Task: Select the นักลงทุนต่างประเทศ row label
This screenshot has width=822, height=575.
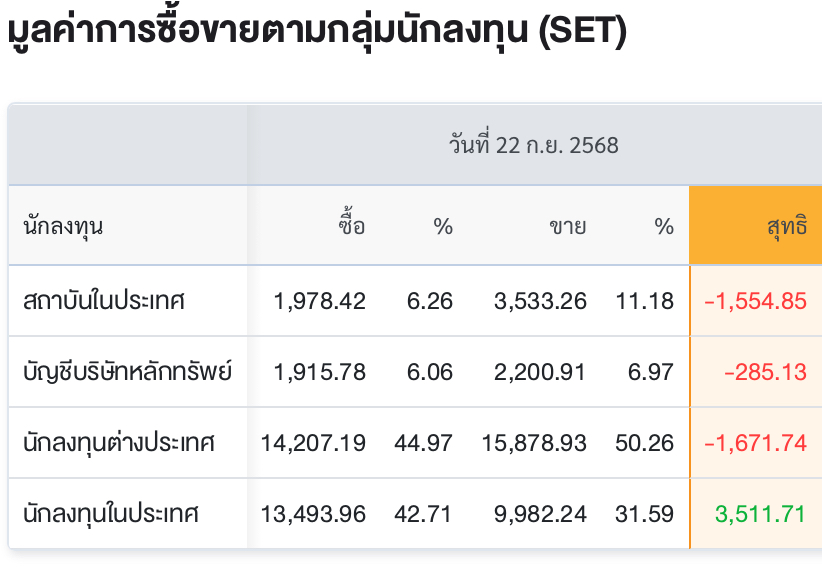Action: pos(119,443)
